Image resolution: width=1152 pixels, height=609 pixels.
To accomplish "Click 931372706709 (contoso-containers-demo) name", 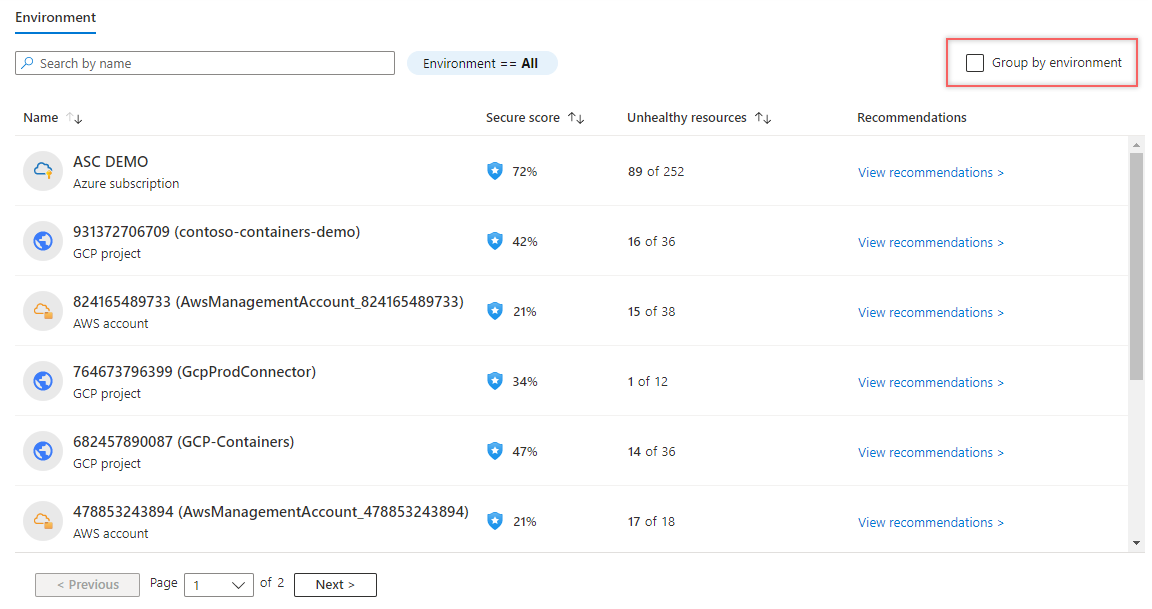I will click(217, 232).
